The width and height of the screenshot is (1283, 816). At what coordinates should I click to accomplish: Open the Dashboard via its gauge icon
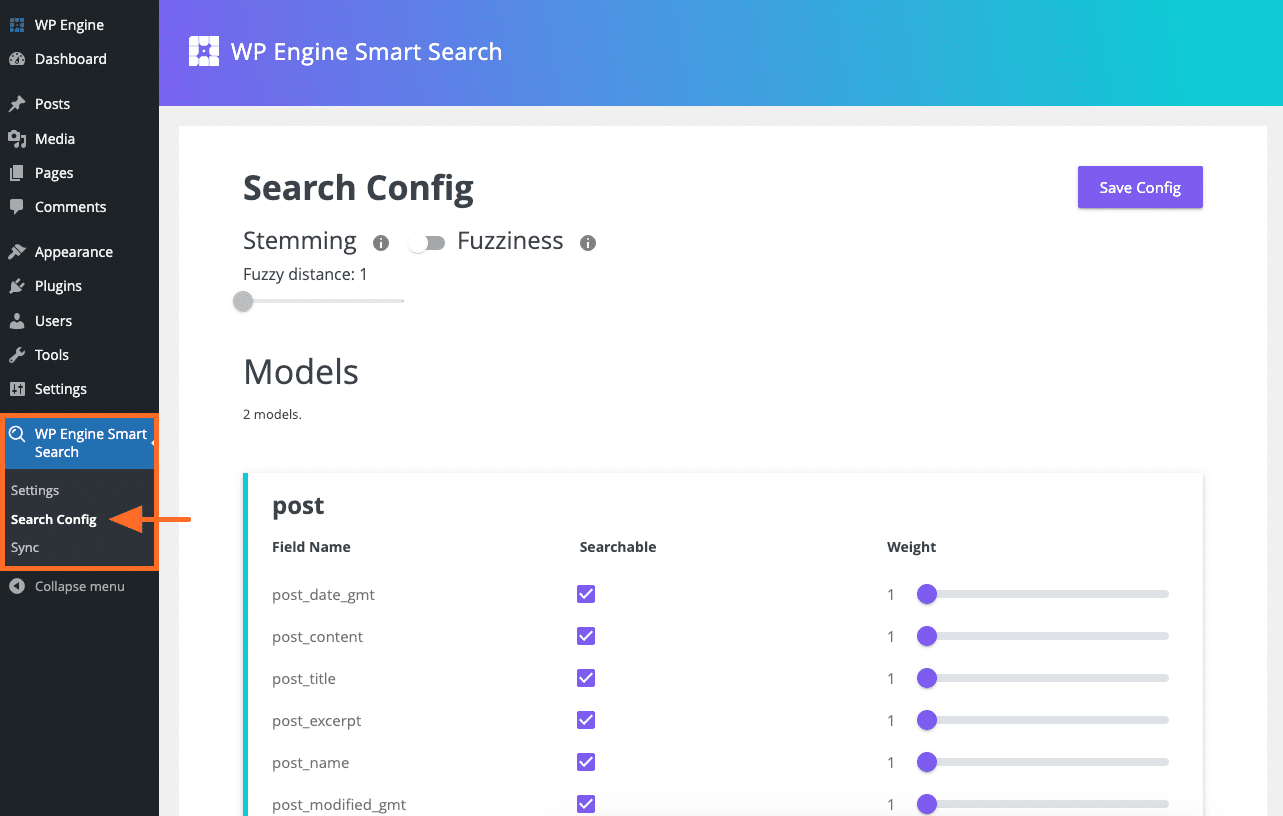18,59
